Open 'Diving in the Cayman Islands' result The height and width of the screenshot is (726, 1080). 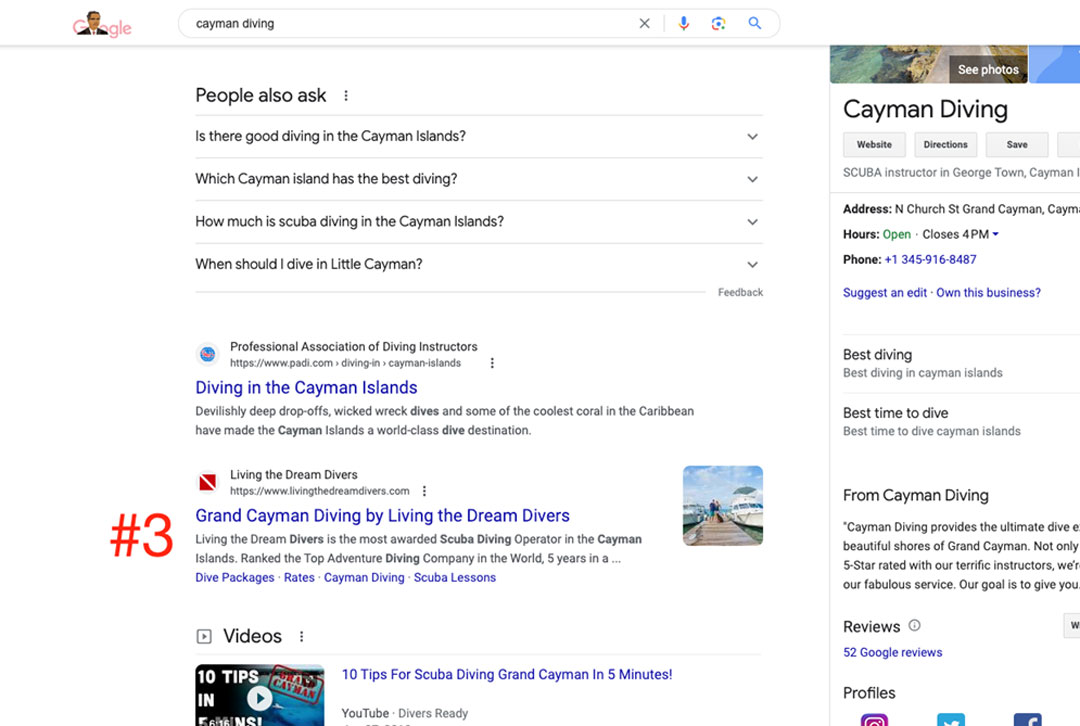tap(307, 388)
